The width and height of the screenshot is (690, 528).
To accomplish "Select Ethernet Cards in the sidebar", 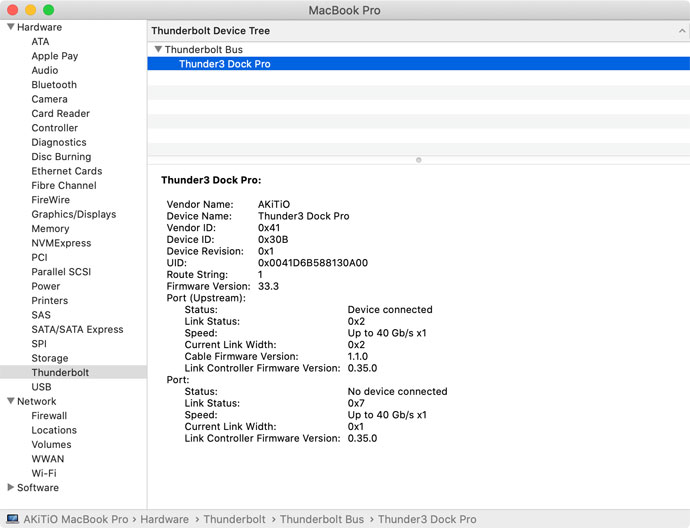I will point(66,171).
